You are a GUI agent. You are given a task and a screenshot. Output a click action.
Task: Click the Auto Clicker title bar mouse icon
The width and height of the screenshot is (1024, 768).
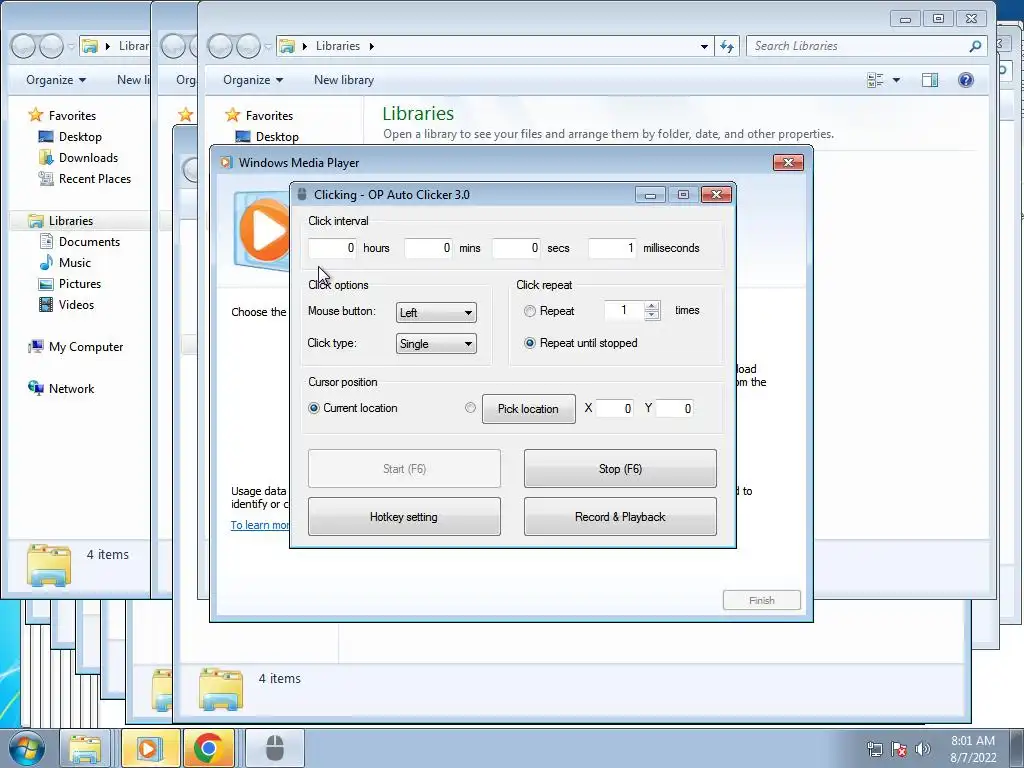point(301,195)
